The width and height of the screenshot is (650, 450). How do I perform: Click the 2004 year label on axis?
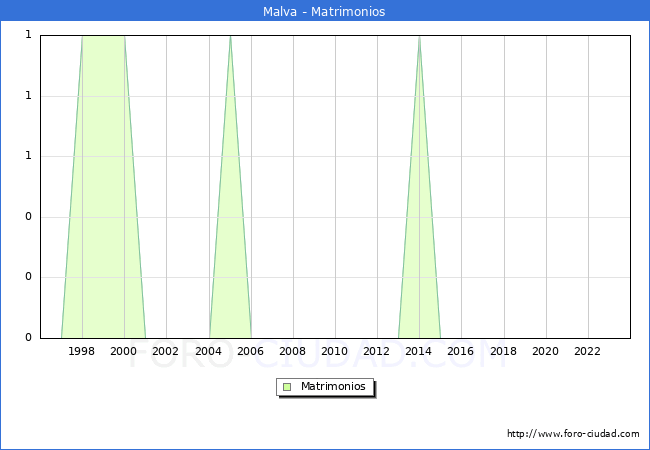pyautogui.click(x=208, y=351)
